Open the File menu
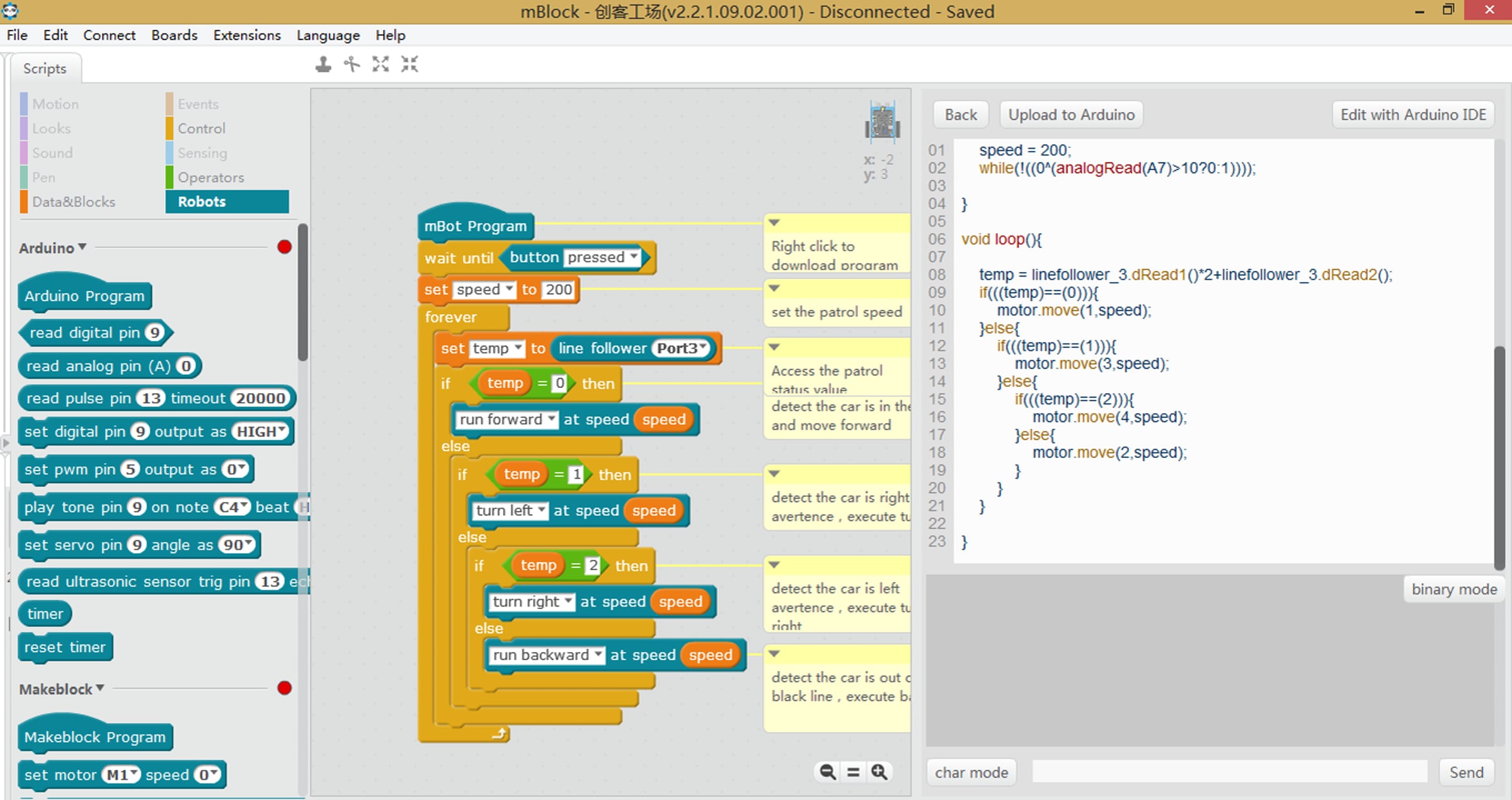The width and height of the screenshot is (1512, 800). coord(17,35)
